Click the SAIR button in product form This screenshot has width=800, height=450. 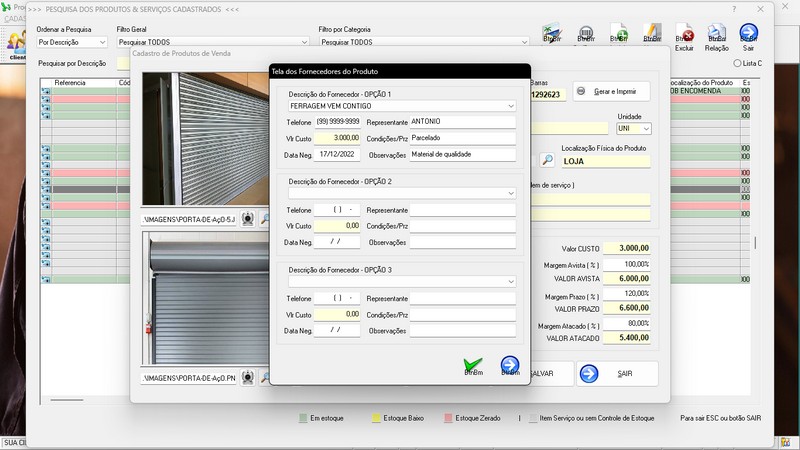[x=617, y=373]
